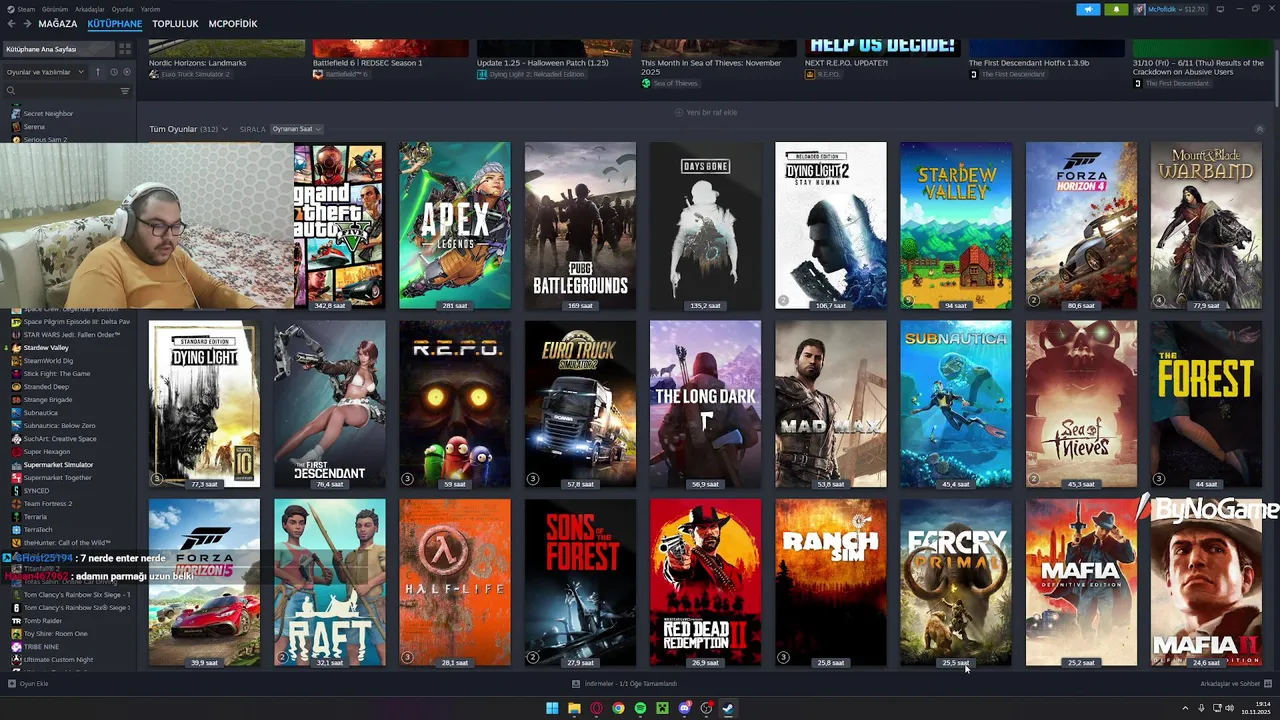Image resolution: width=1280 pixels, height=720 pixels.
Task: Click the library search field
Action: (60, 91)
